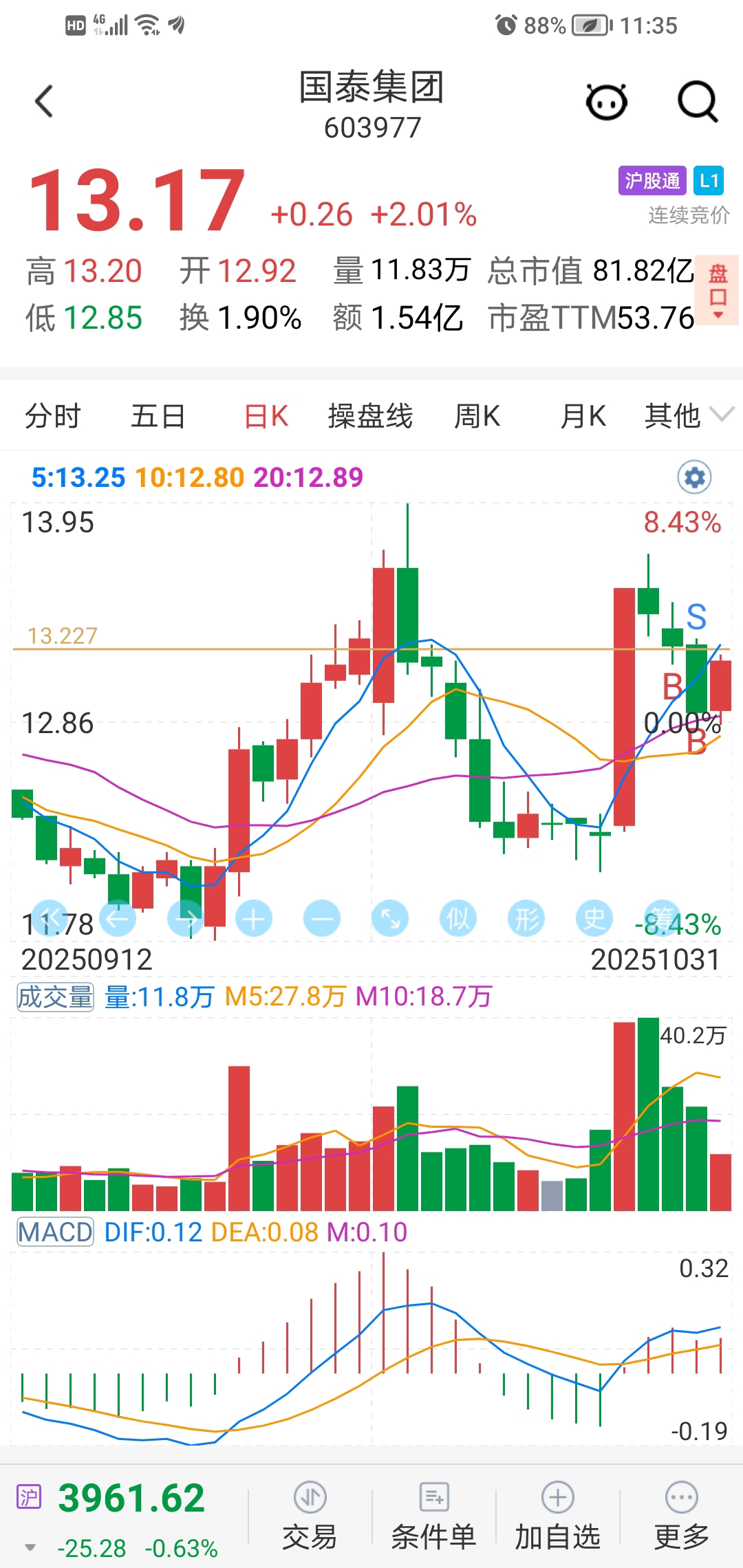
Task: Tap the alarm clock status icon
Action: (x=506, y=25)
